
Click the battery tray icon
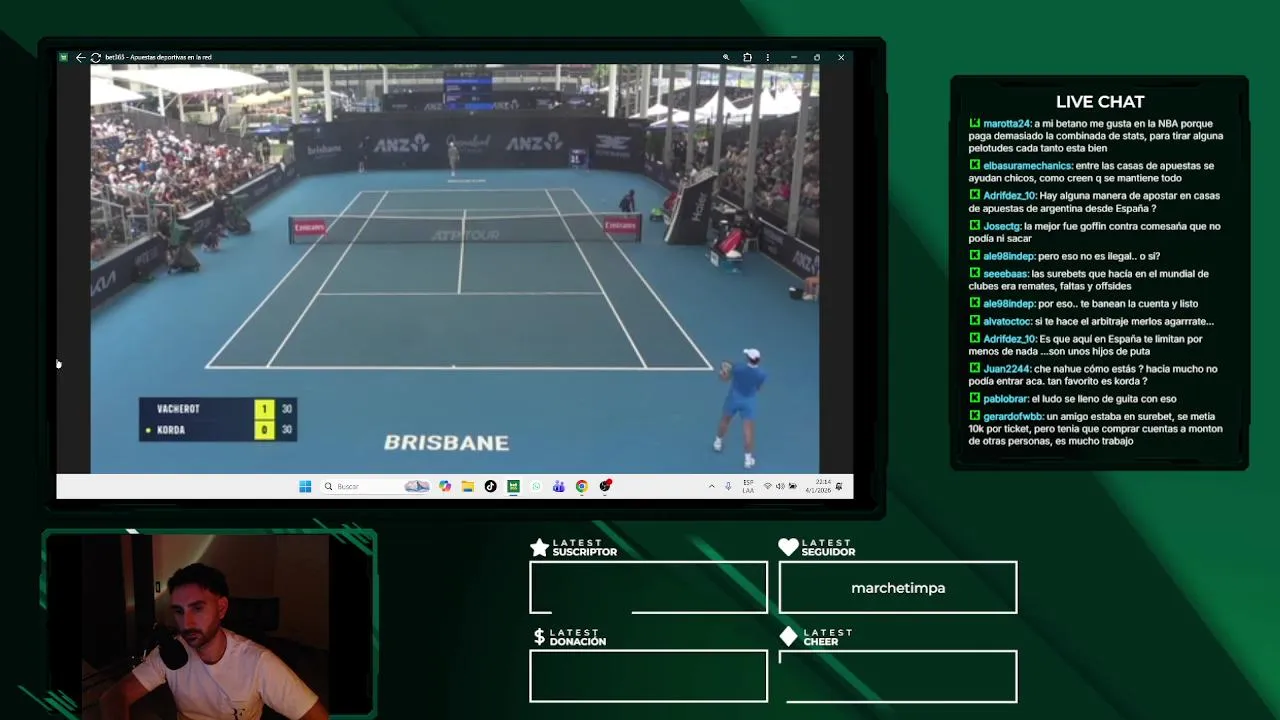(793, 486)
